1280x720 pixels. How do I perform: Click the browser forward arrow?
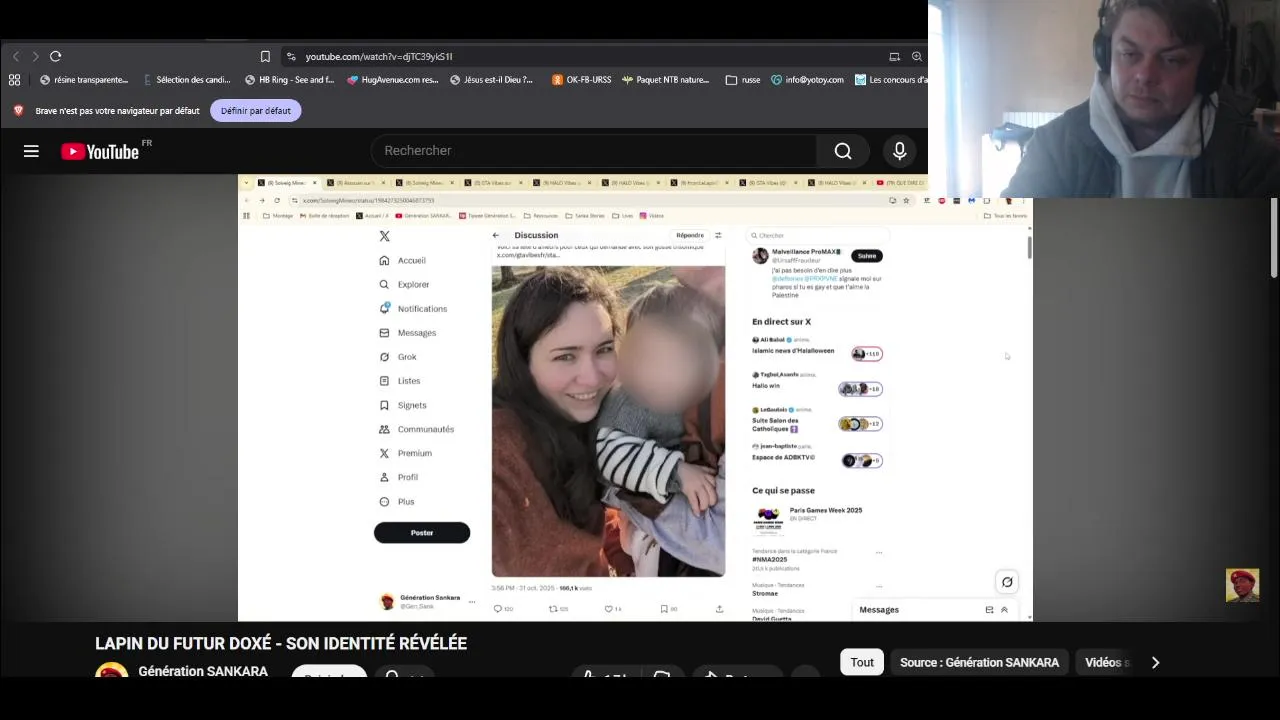coord(35,56)
